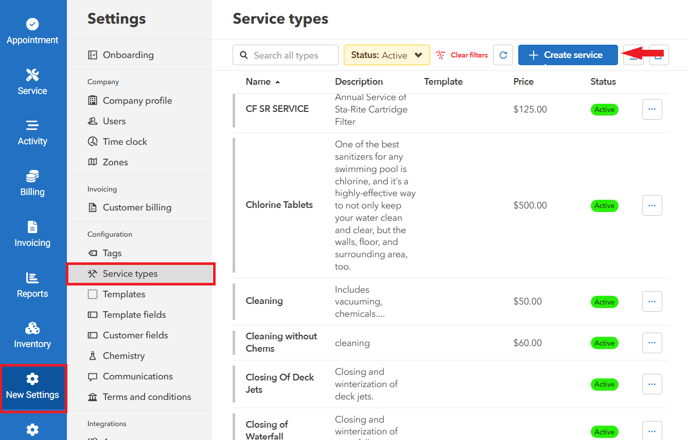This screenshot has width=688, height=440.
Task: Click the refresh icon beside Clear filters
Action: [503, 55]
